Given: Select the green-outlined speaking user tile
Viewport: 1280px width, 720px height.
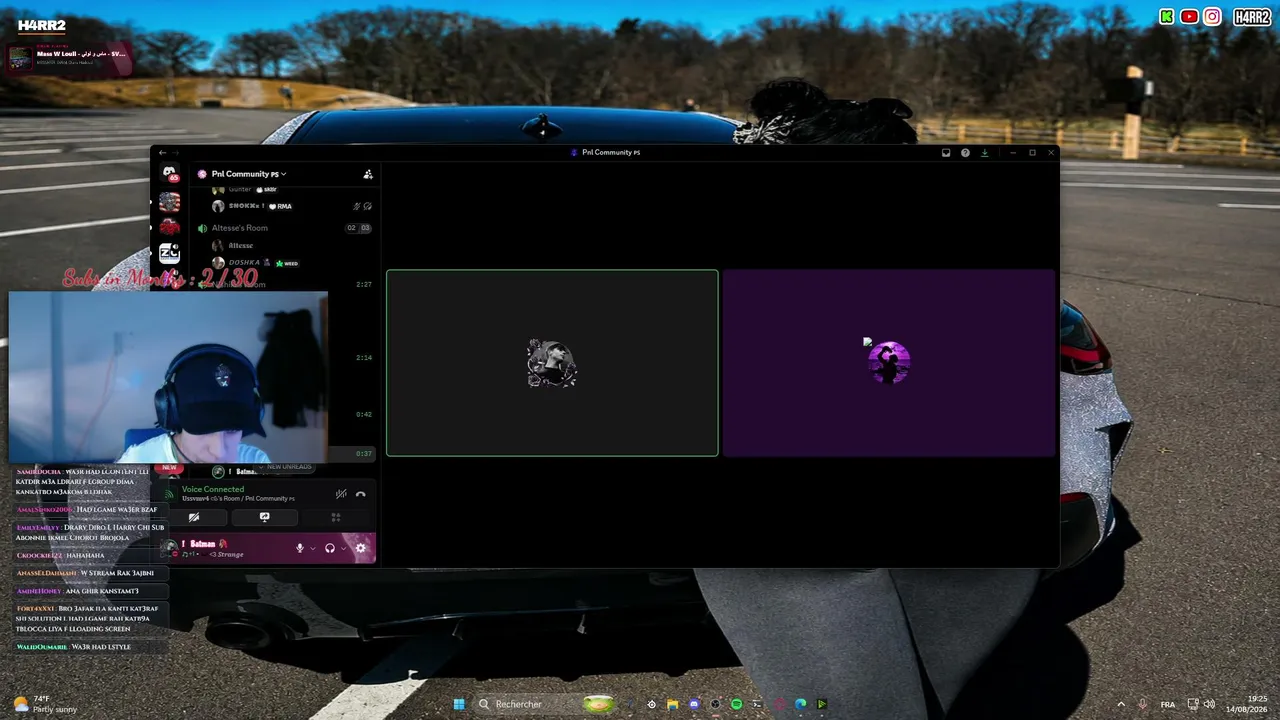Looking at the screenshot, I should 552,363.
